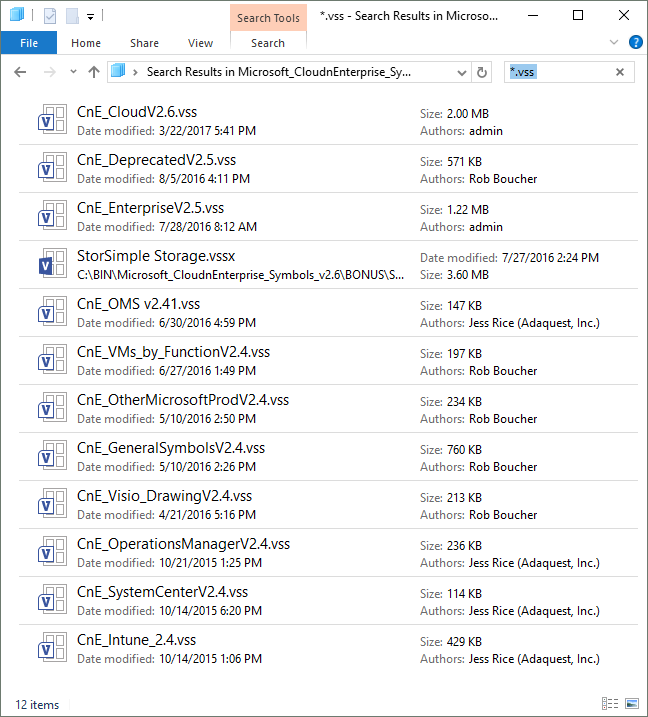Expand address breadcrumb chevron before Search Results
Screen dimensions: 648x717
pyautogui.click(x=135, y=72)
